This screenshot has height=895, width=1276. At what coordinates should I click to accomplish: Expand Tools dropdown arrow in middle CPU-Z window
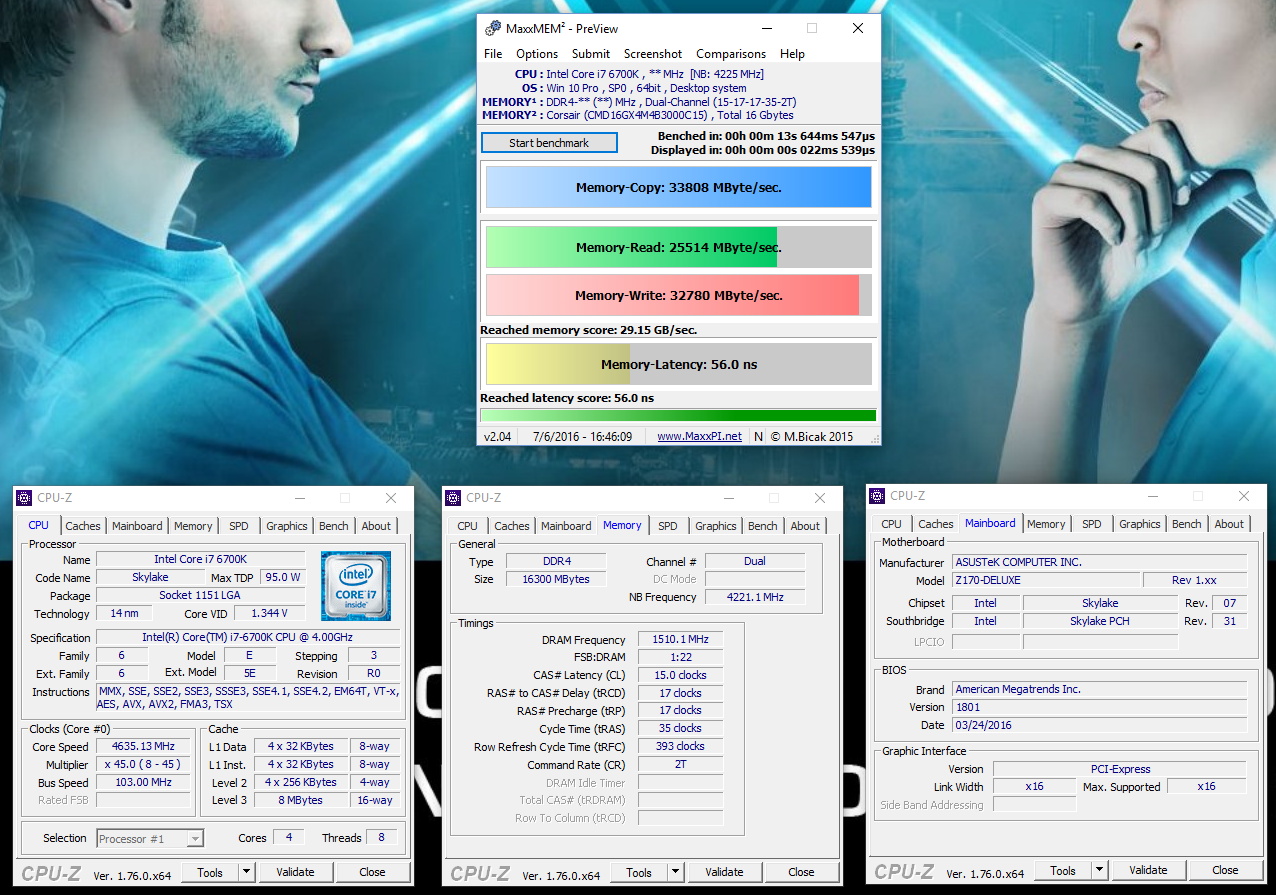pyautogui.click(x=676, y=872)
